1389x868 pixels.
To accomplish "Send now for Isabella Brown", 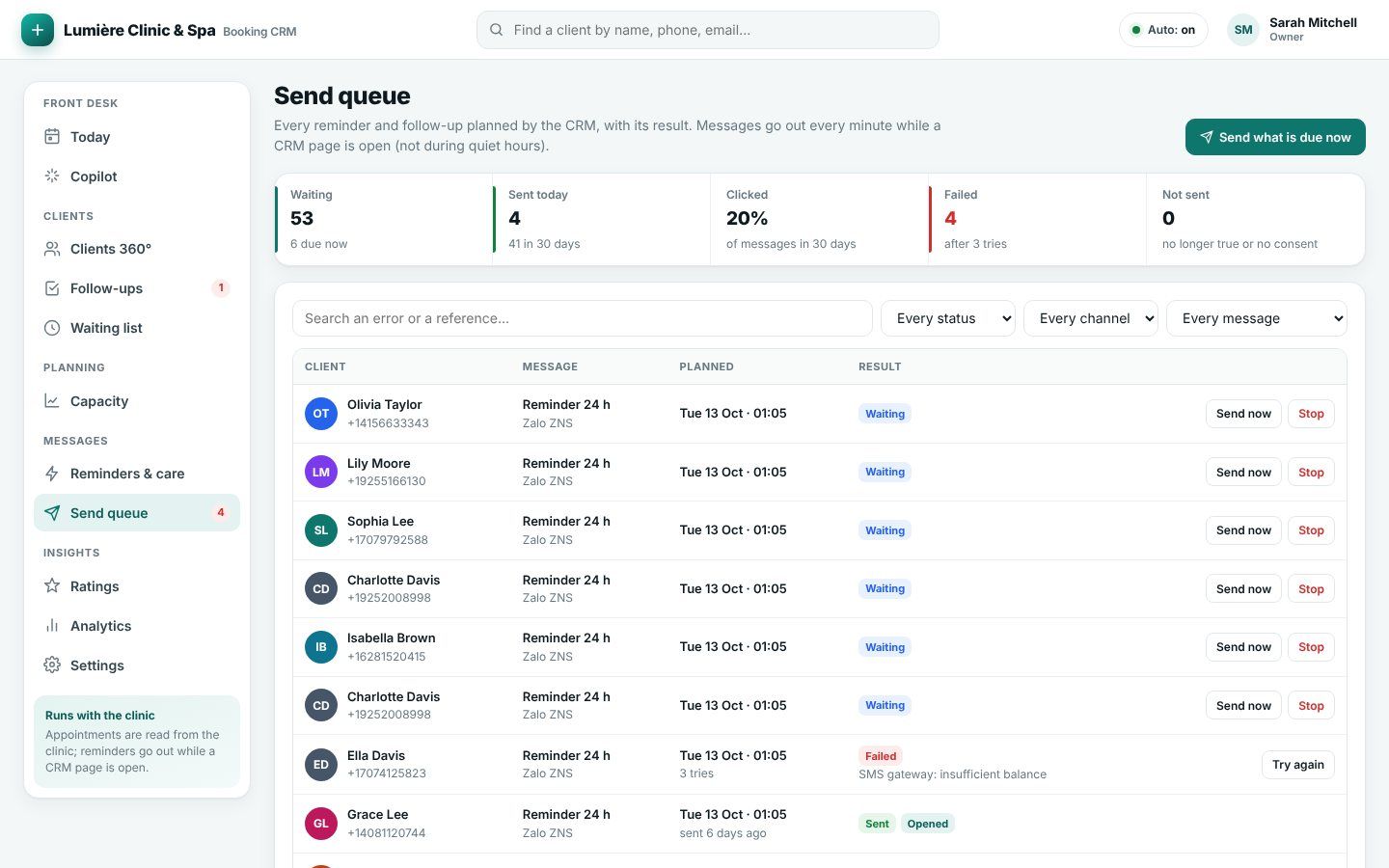I will pos(1243,647).
